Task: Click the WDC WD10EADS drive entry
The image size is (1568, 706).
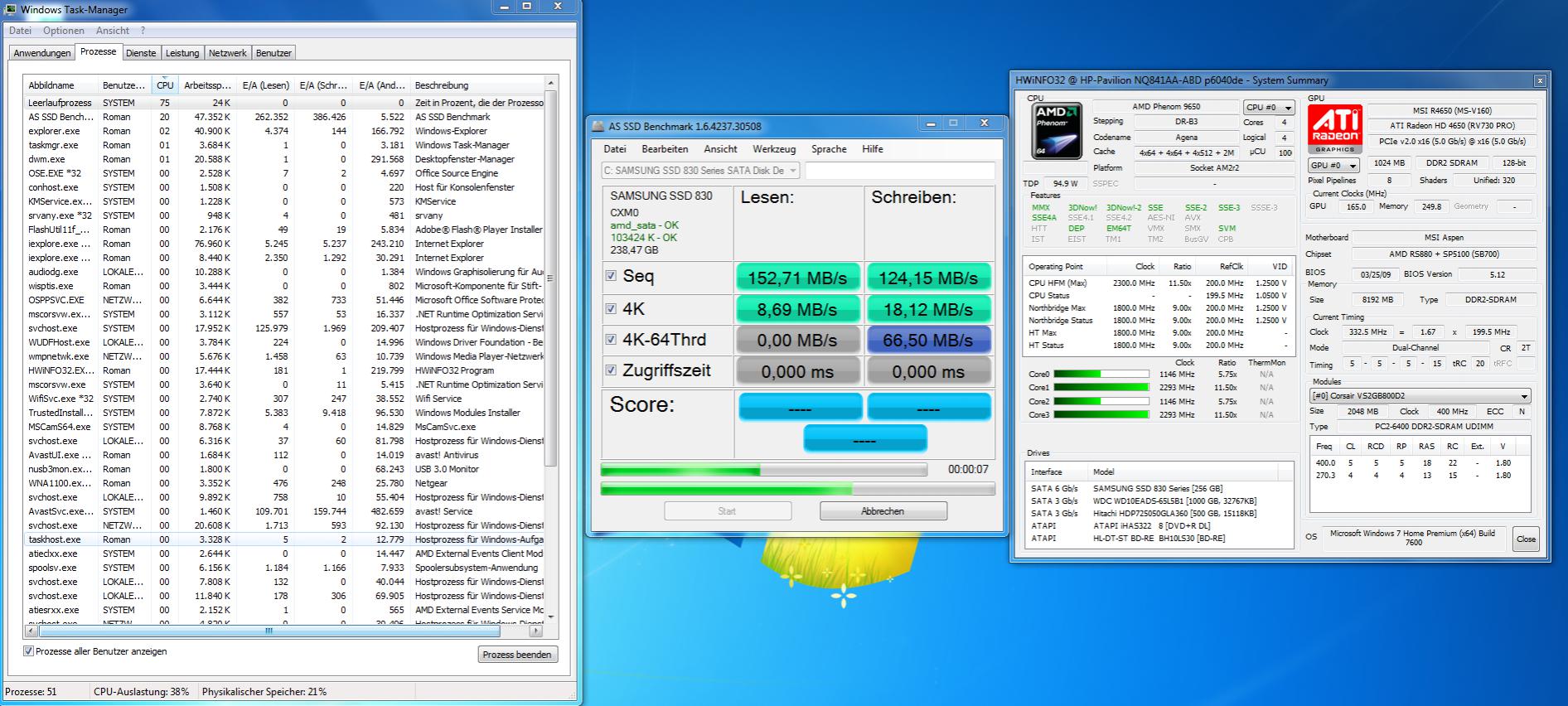Action: tap(1159, 500)
